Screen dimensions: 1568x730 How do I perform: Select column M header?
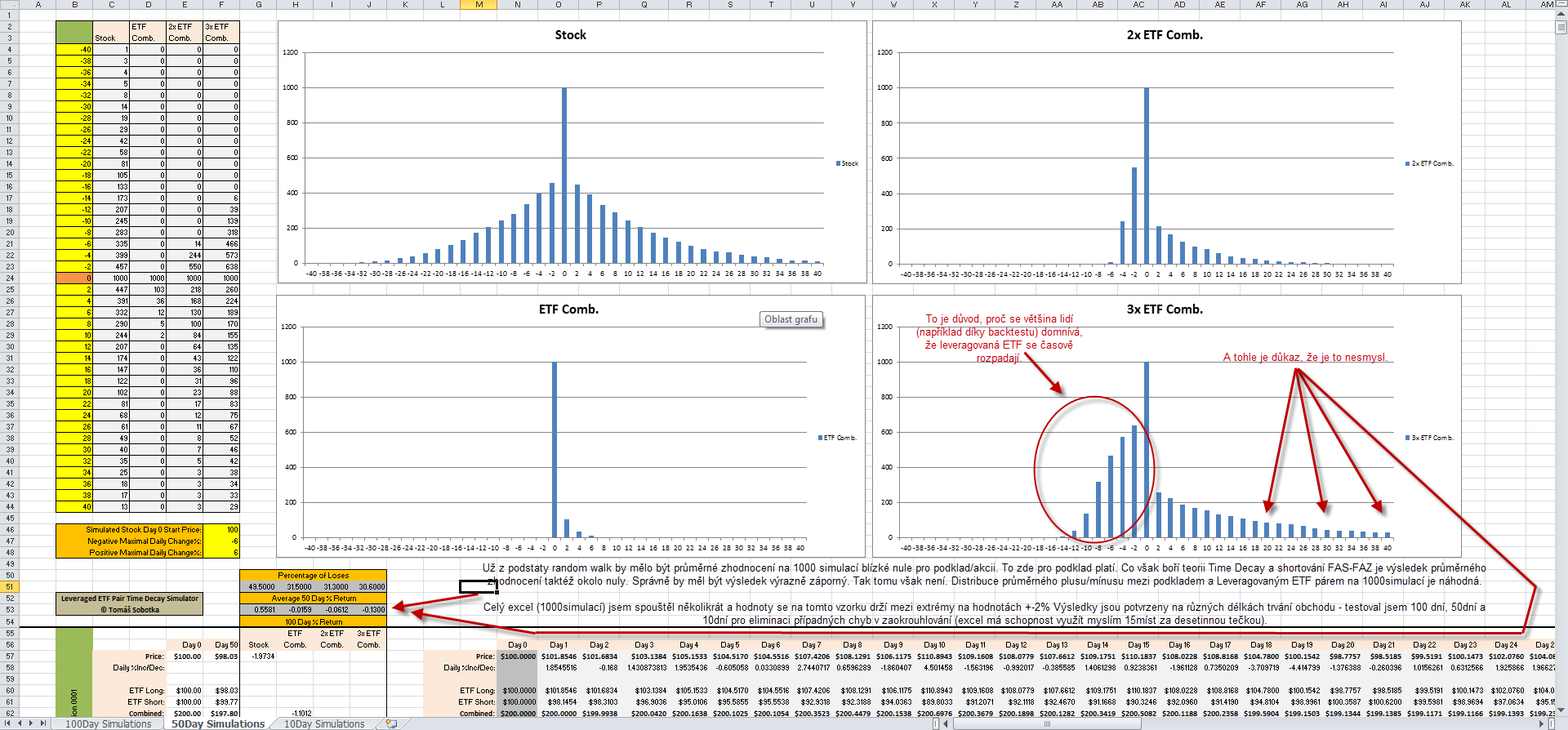pyautogui.click(x=479, y=5)
